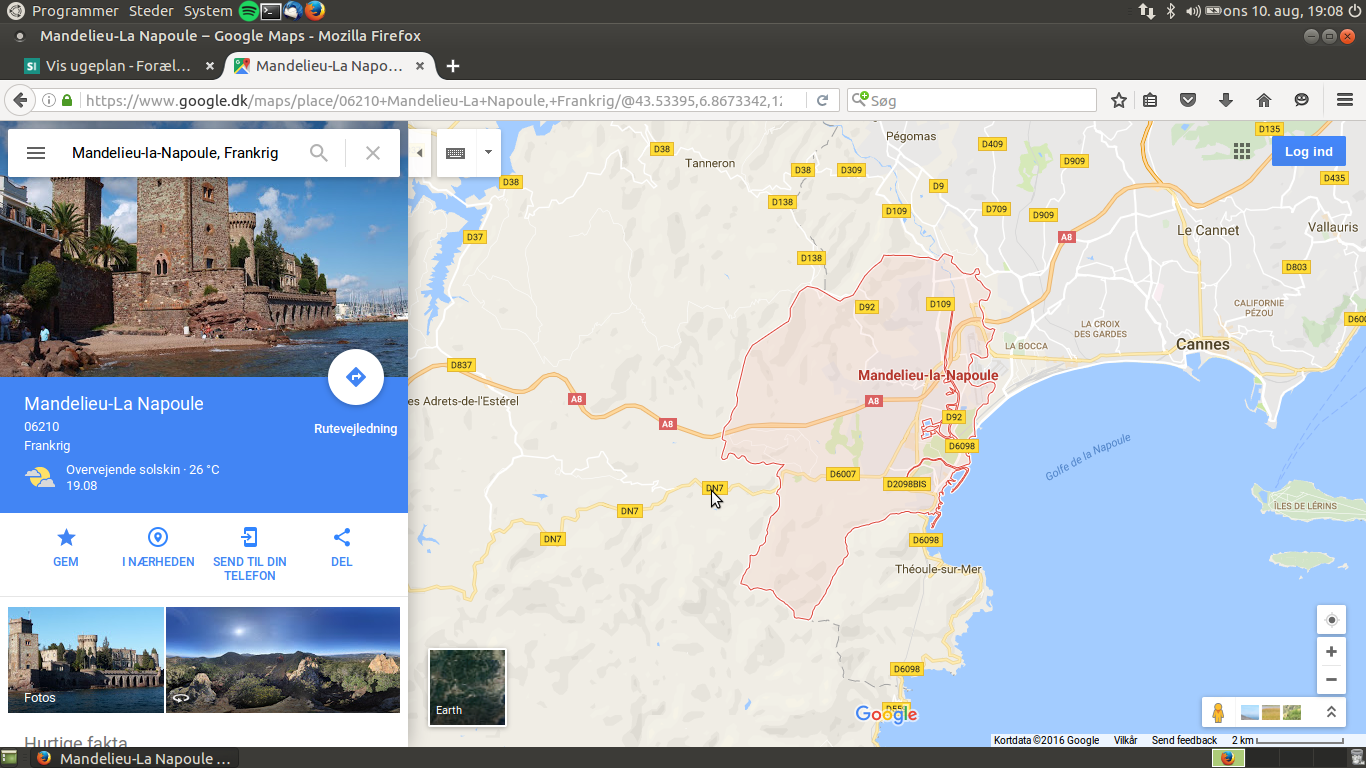Show desktop via bottom-left panel icon
Screen dimensions: 1366x768
9,758
